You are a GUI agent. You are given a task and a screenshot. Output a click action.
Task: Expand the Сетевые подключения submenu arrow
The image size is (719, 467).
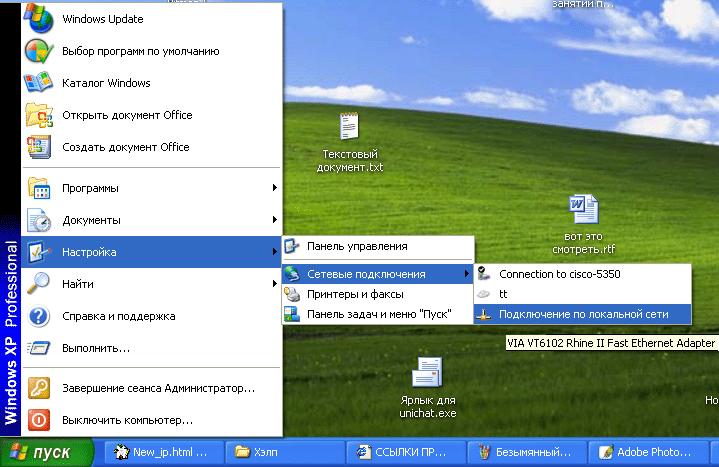[466, 274]
